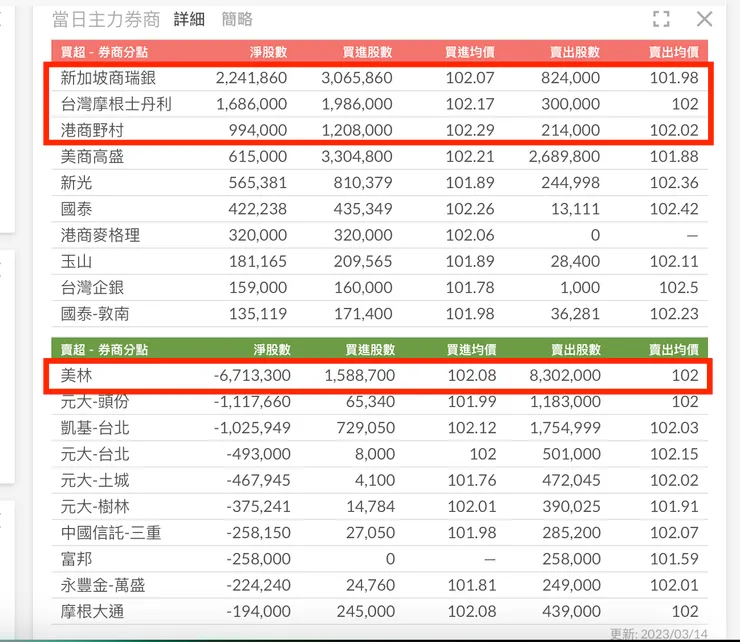740x642 pixels.
Task: Click average sell price 102.42
Action: coord(674,209)
